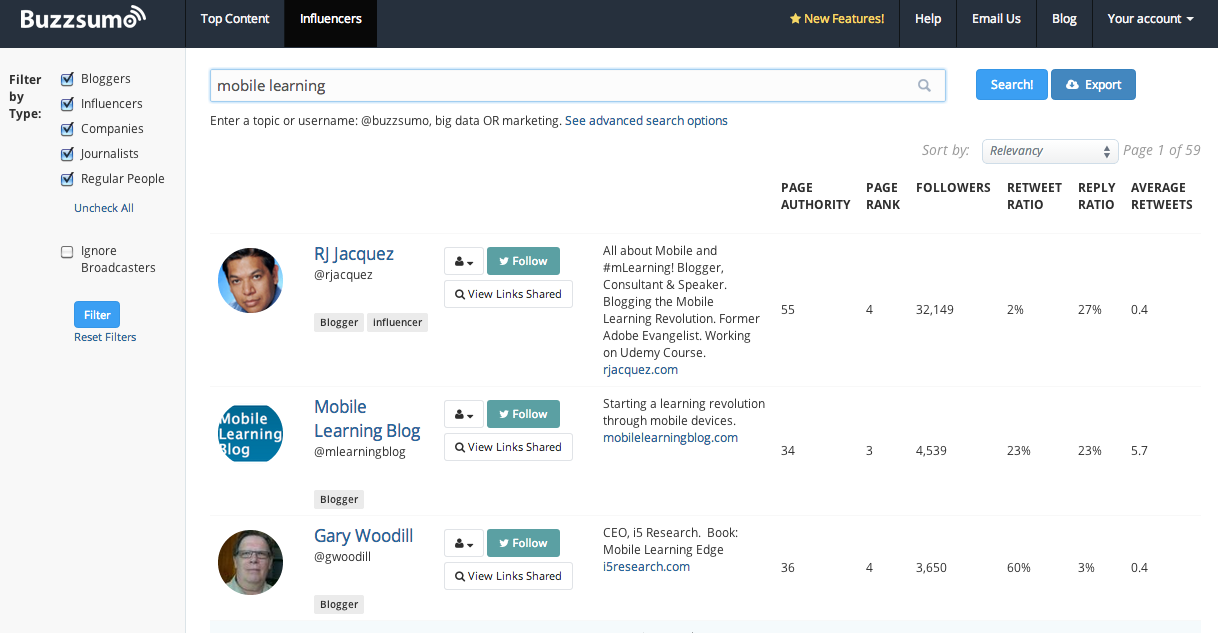The image size is (1218, 633).
Task: View links shared by Mobile Learning Blog
Action: [508, 447]
